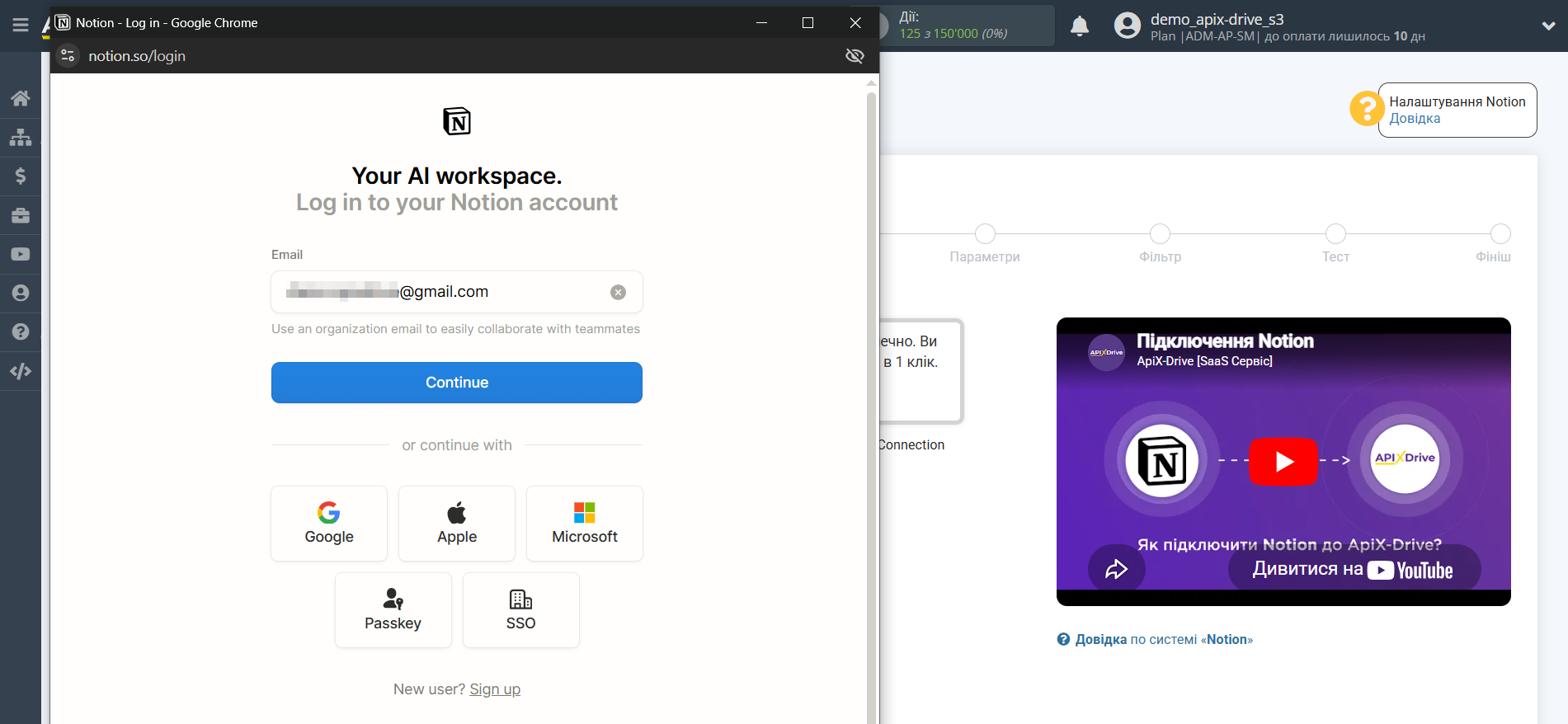Maximize the Notion login Chrome window

tap(808, 22)
